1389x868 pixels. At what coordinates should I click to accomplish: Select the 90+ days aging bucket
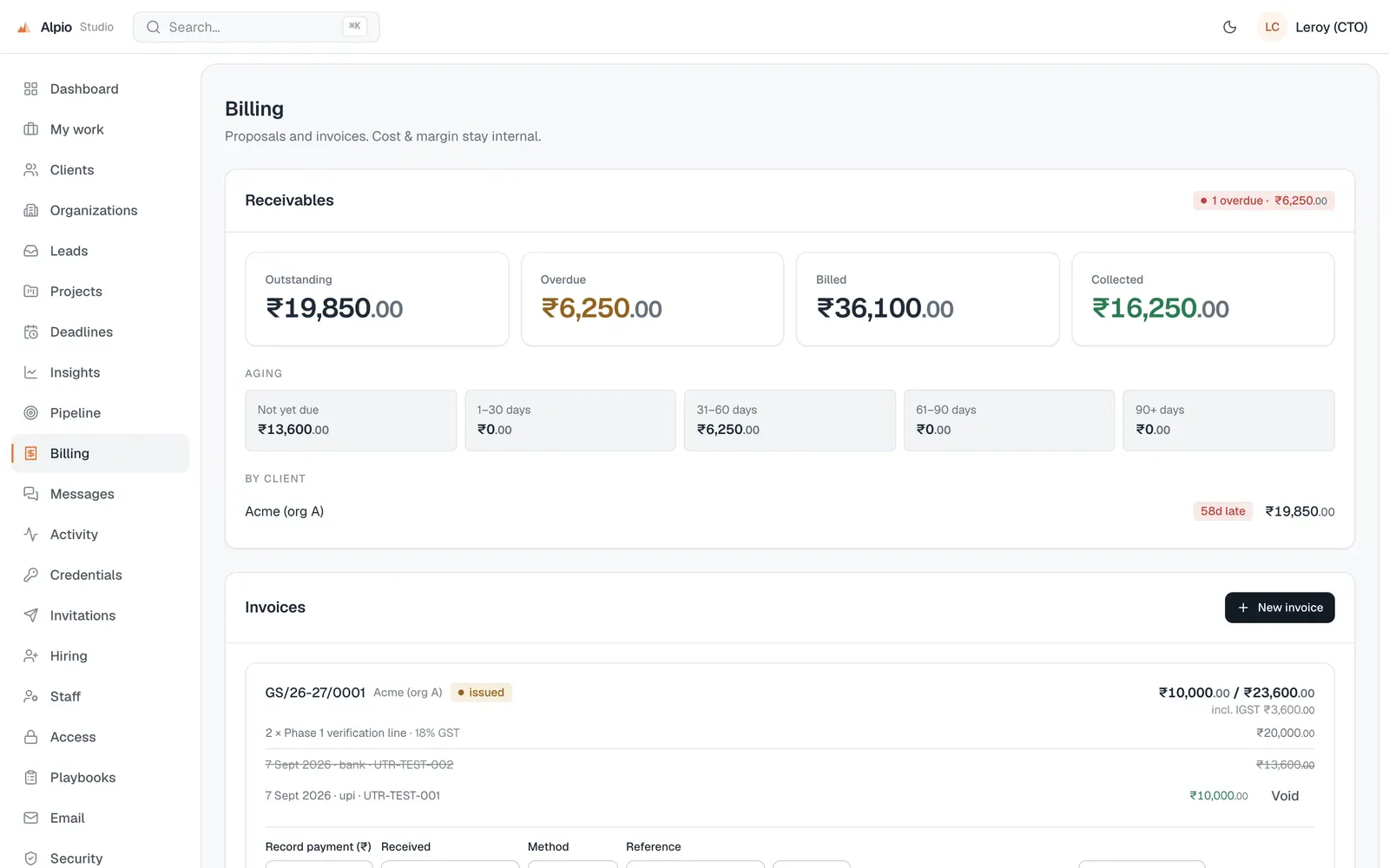1228,420
